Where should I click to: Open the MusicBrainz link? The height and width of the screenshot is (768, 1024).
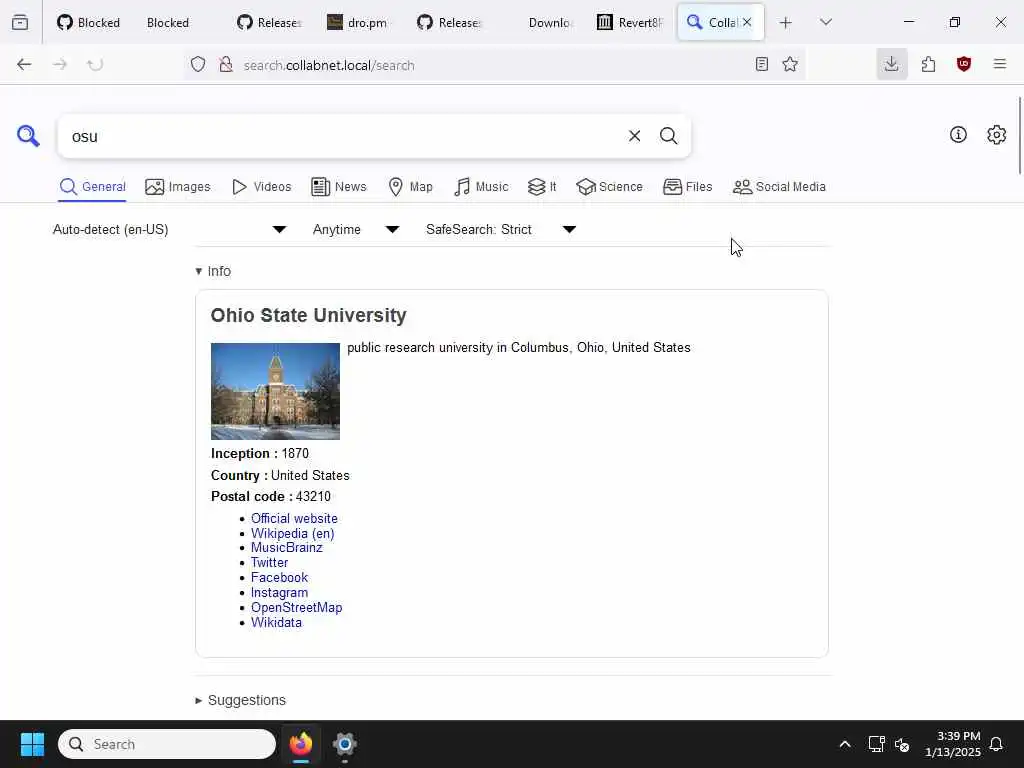pos(287,548)
